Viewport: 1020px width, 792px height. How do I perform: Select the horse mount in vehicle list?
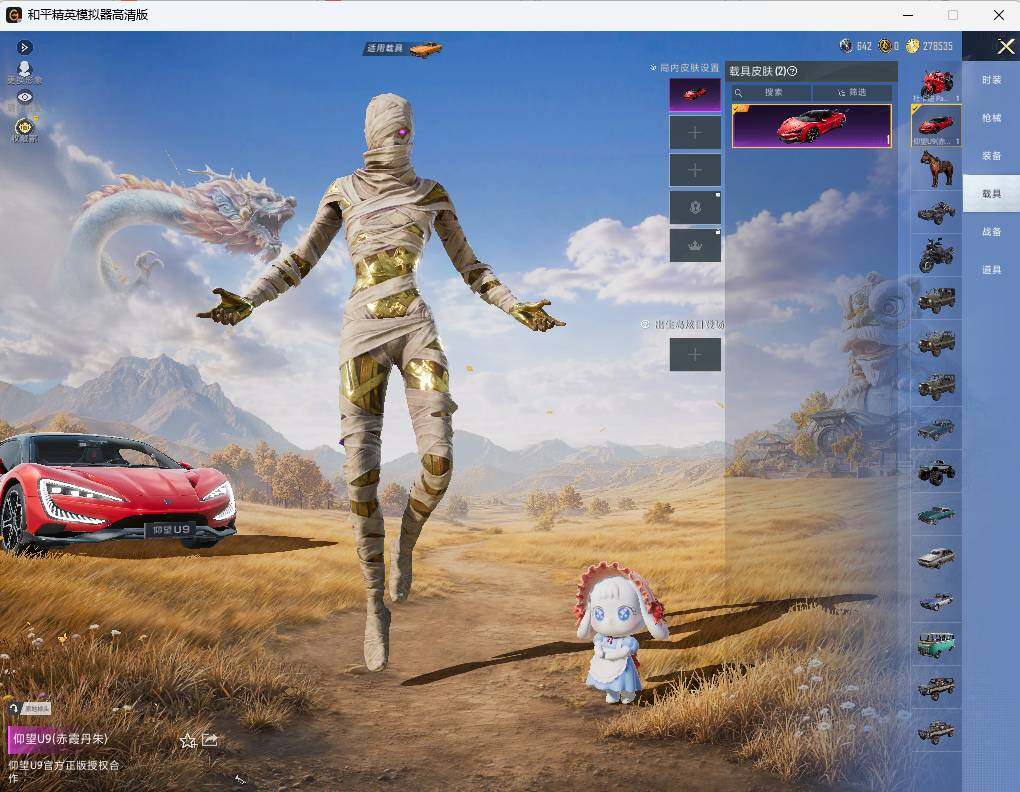click(937, 168)
